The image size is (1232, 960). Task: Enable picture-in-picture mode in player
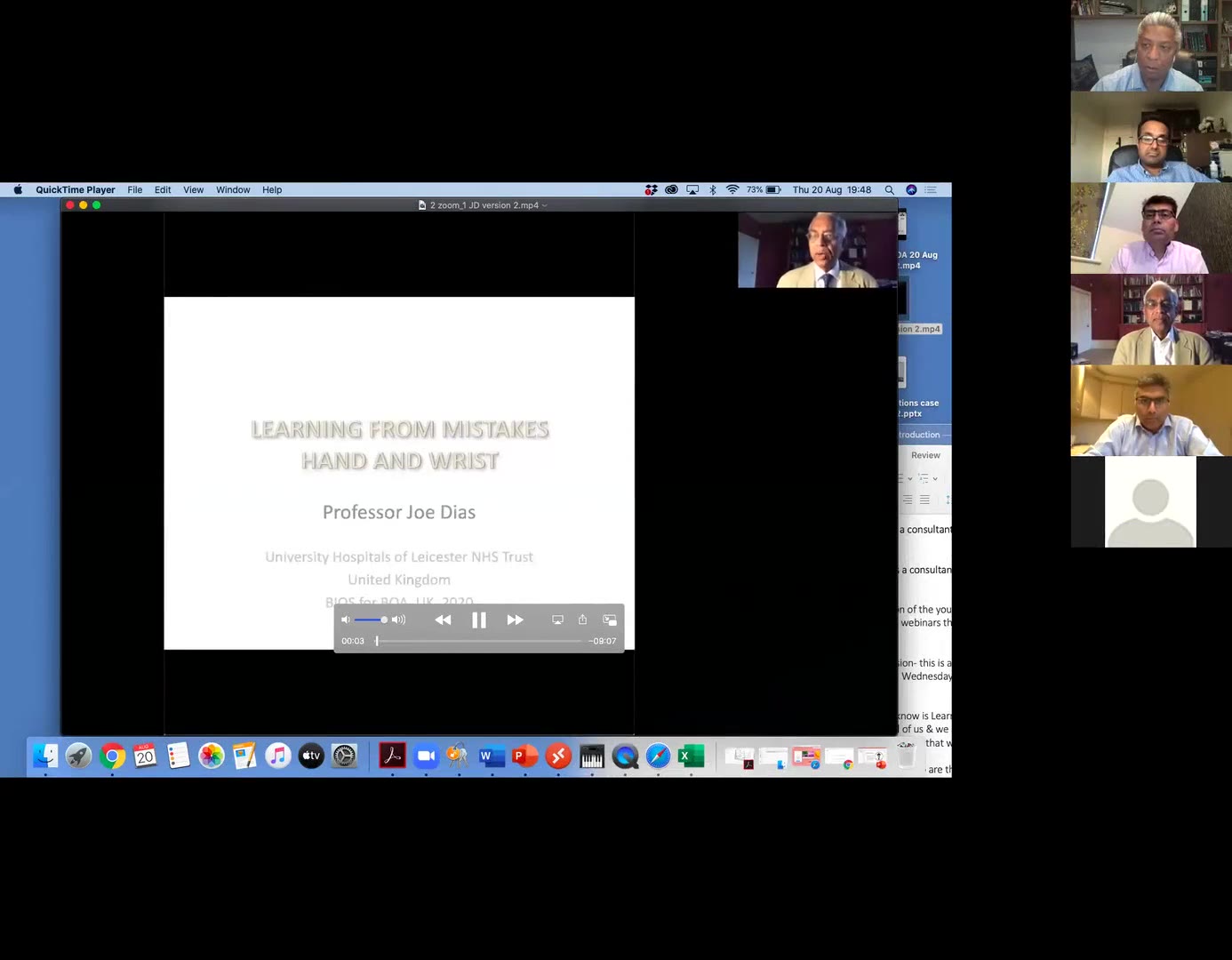(x=609, y=620)
